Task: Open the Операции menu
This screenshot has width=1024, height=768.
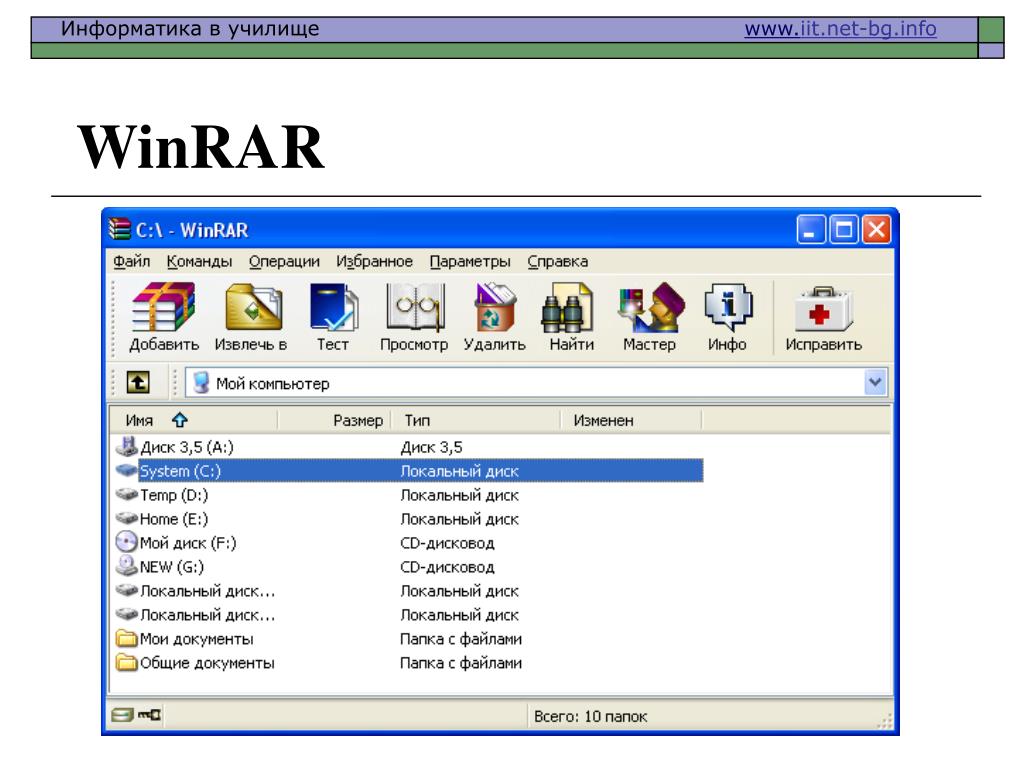Action: [x=284, y=261]
